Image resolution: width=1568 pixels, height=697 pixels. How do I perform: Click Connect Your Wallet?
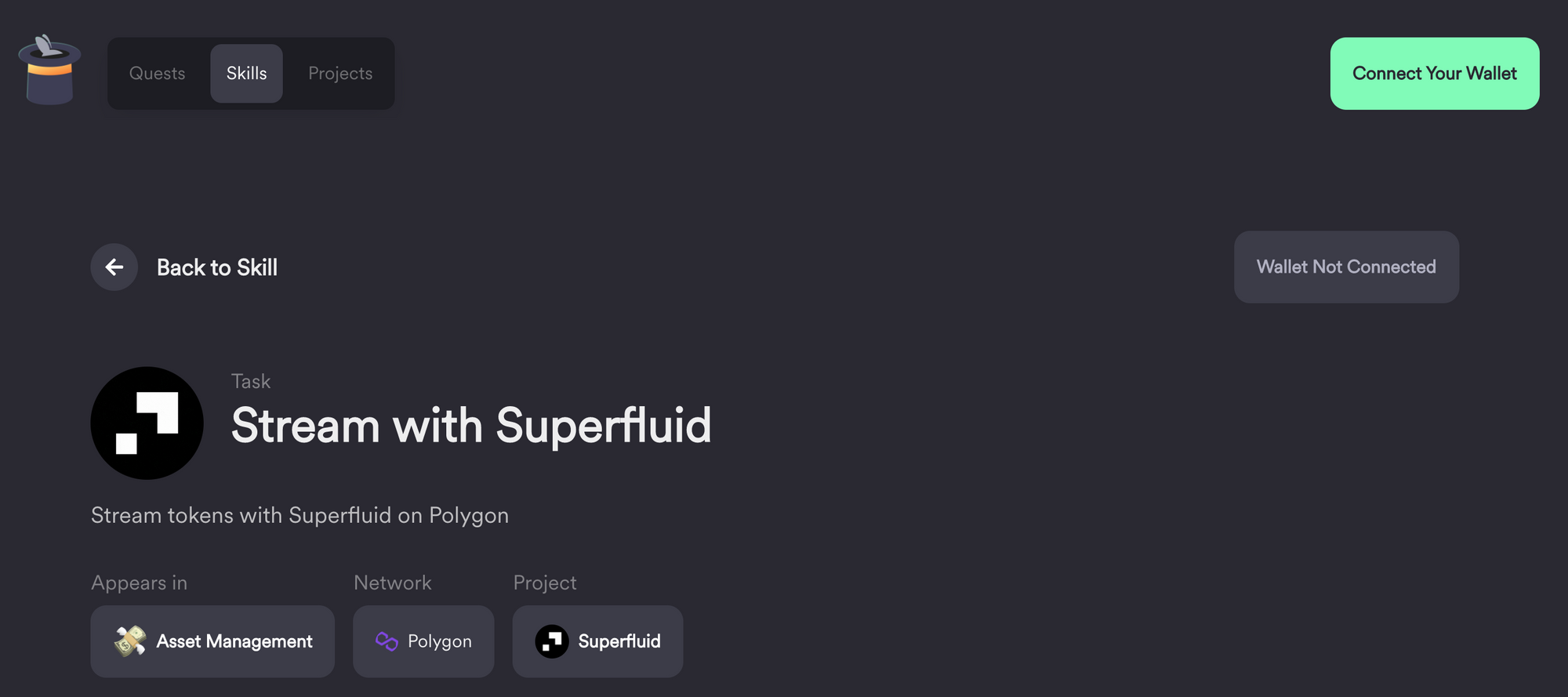[1434, 73]
